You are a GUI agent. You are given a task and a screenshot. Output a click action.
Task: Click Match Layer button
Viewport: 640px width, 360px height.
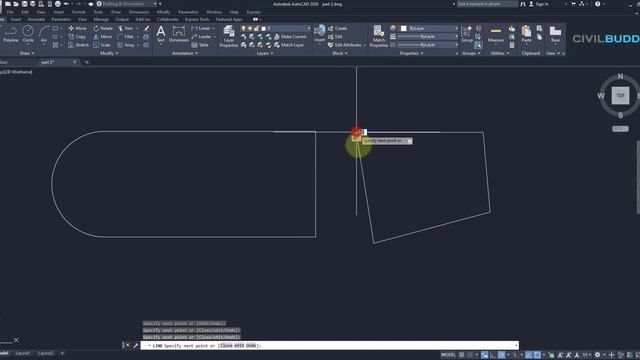tap(289, 45)
